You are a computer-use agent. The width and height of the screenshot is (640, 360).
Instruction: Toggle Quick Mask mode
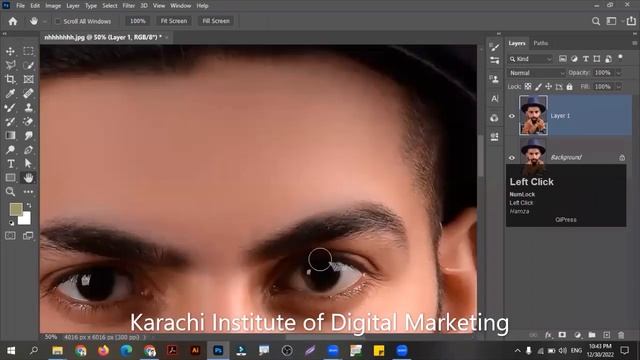click(x=10, y=236)
